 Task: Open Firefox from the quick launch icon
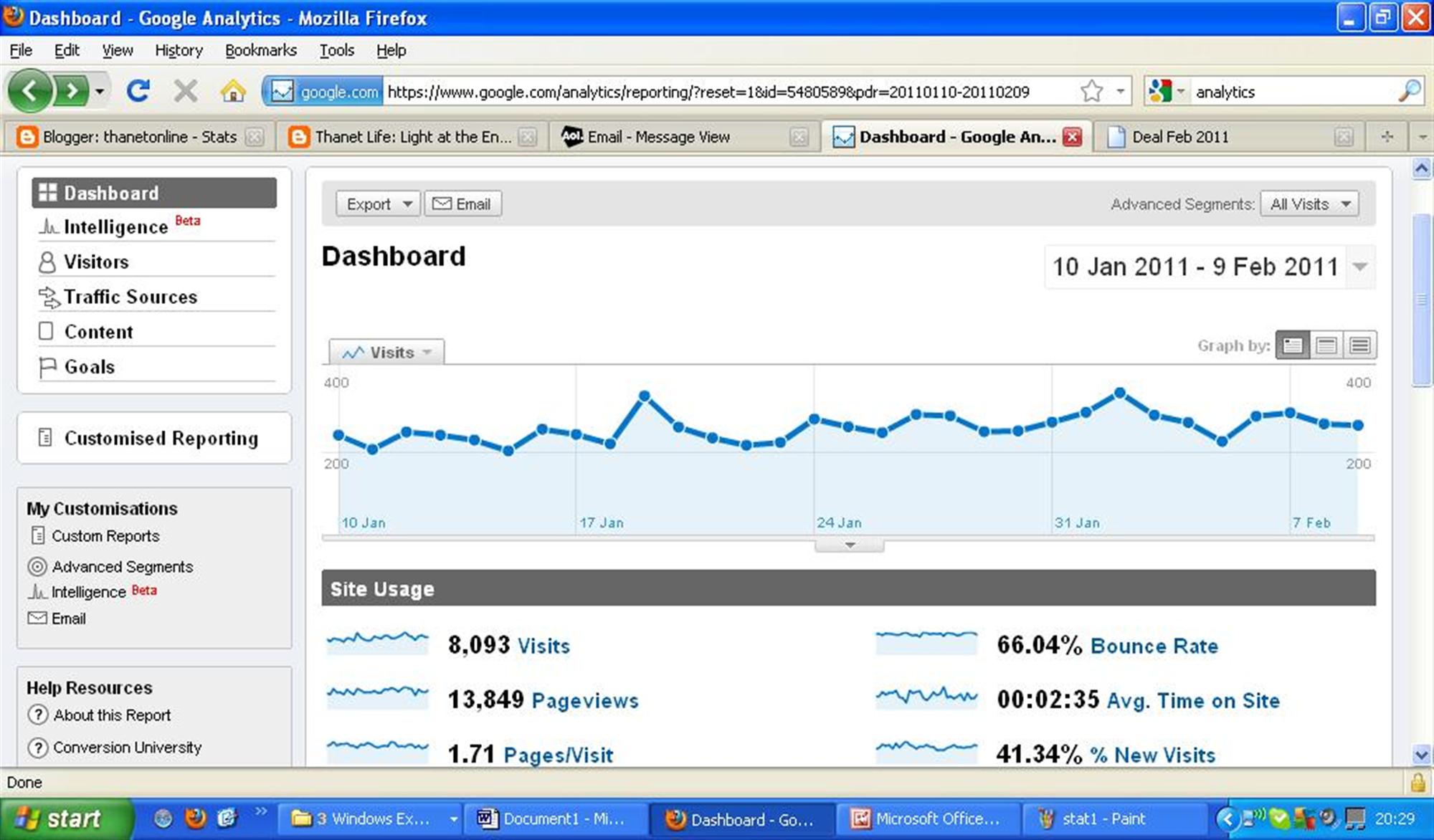[194, 818]
